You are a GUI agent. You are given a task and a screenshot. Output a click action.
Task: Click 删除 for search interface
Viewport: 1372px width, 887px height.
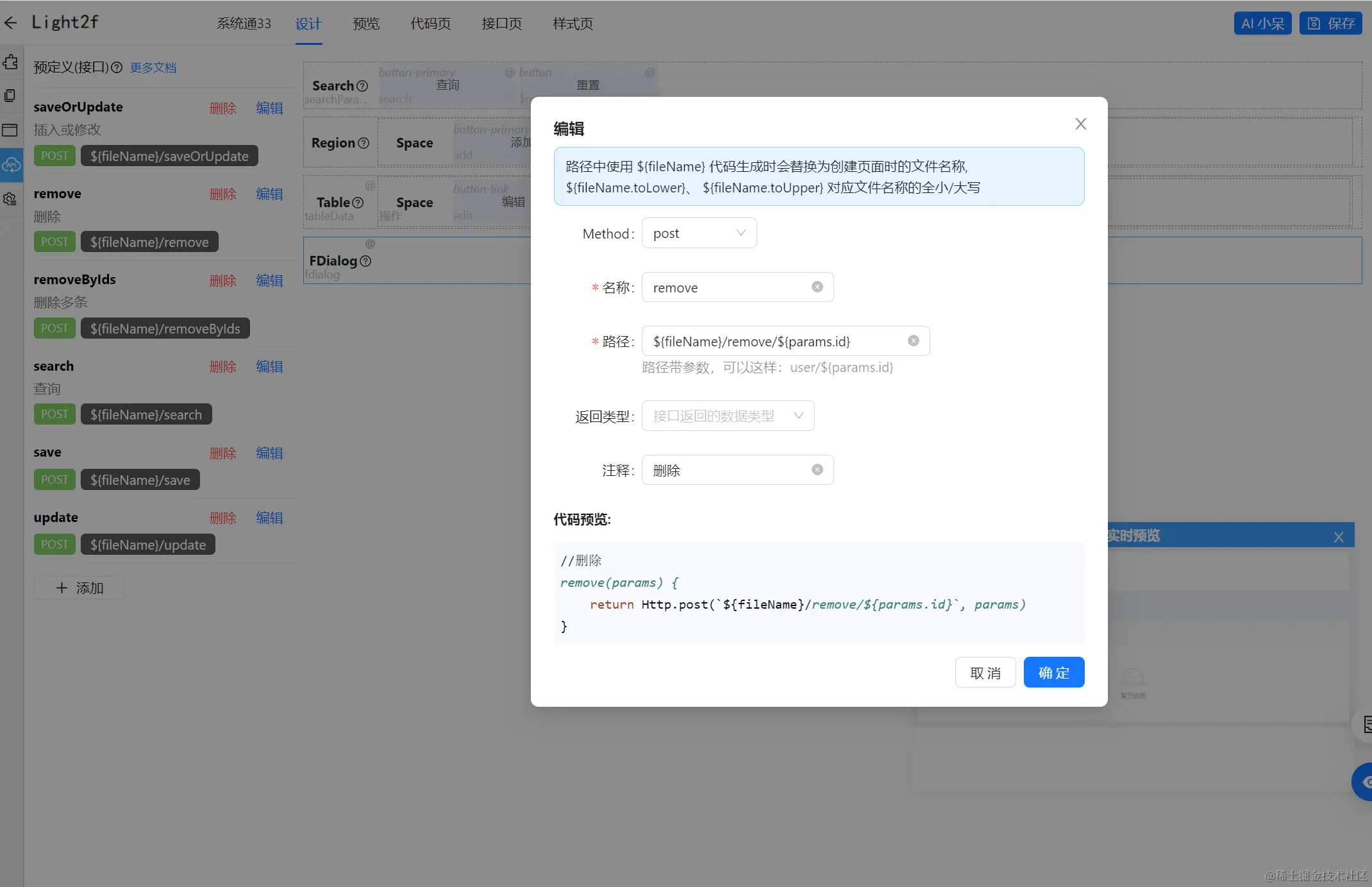coord(222,366)
